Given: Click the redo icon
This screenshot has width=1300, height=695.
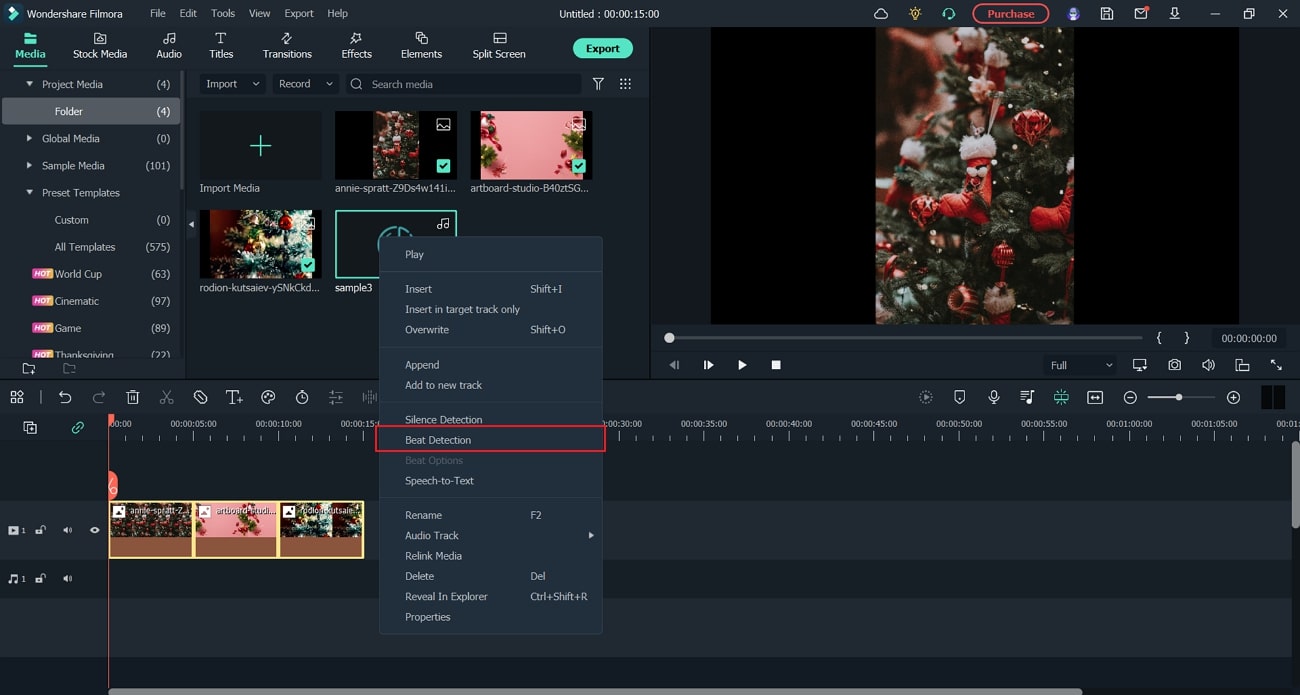Looking at the screenshot, I should point(99,397).
